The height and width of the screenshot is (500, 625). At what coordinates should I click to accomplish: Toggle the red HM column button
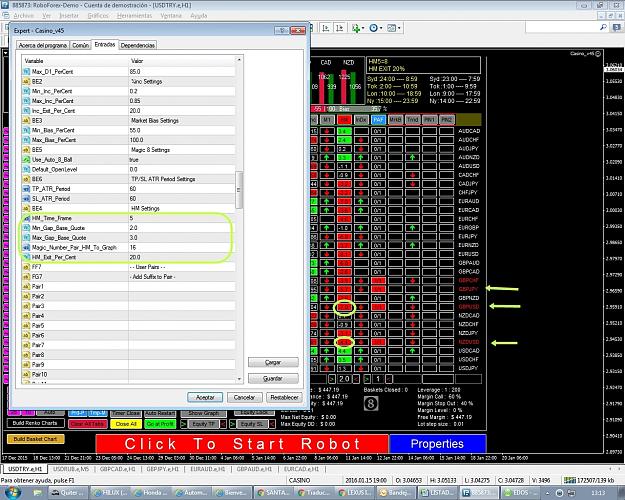point(344,119)
